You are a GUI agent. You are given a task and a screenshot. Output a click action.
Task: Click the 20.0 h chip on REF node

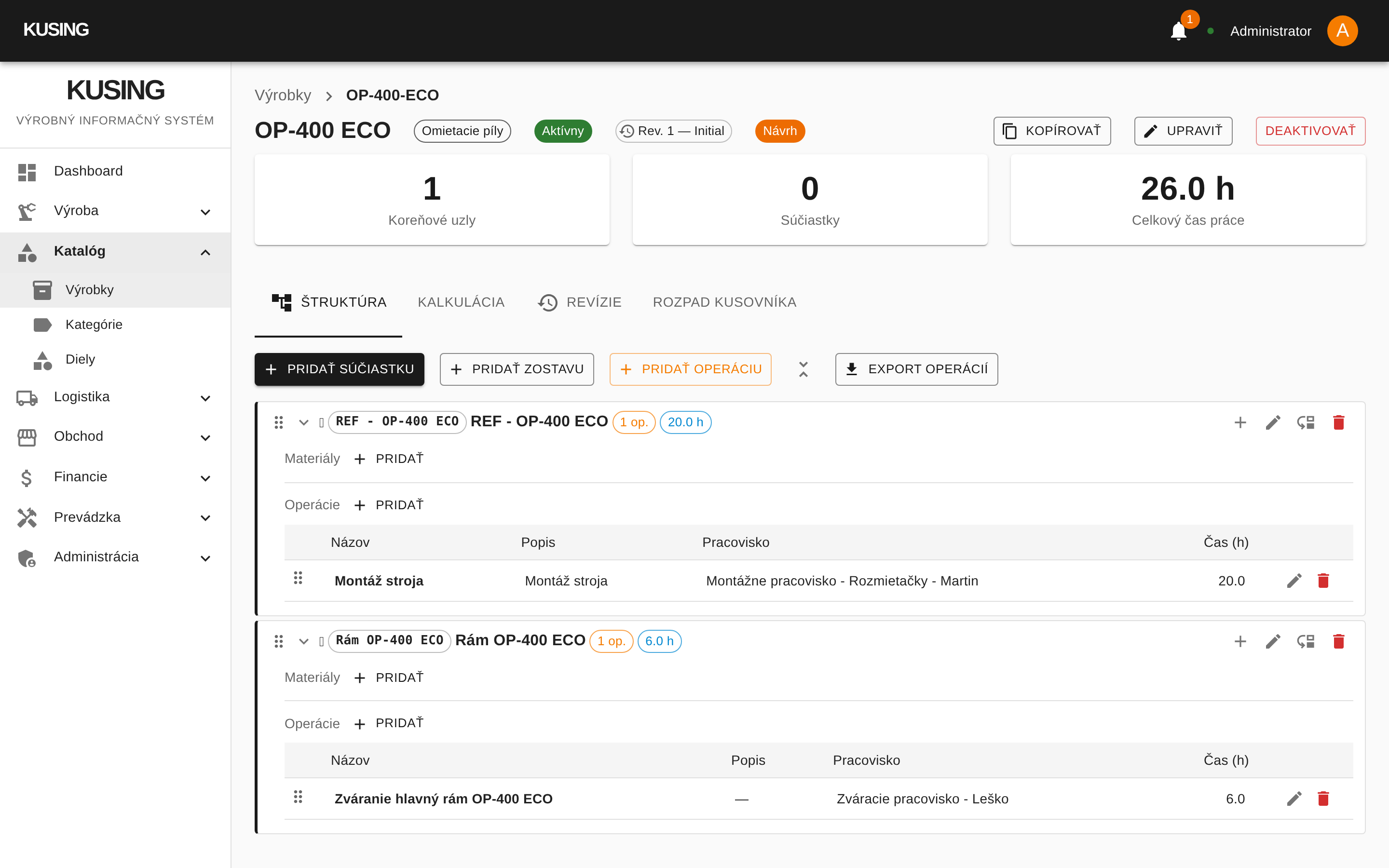coord(685,422)
